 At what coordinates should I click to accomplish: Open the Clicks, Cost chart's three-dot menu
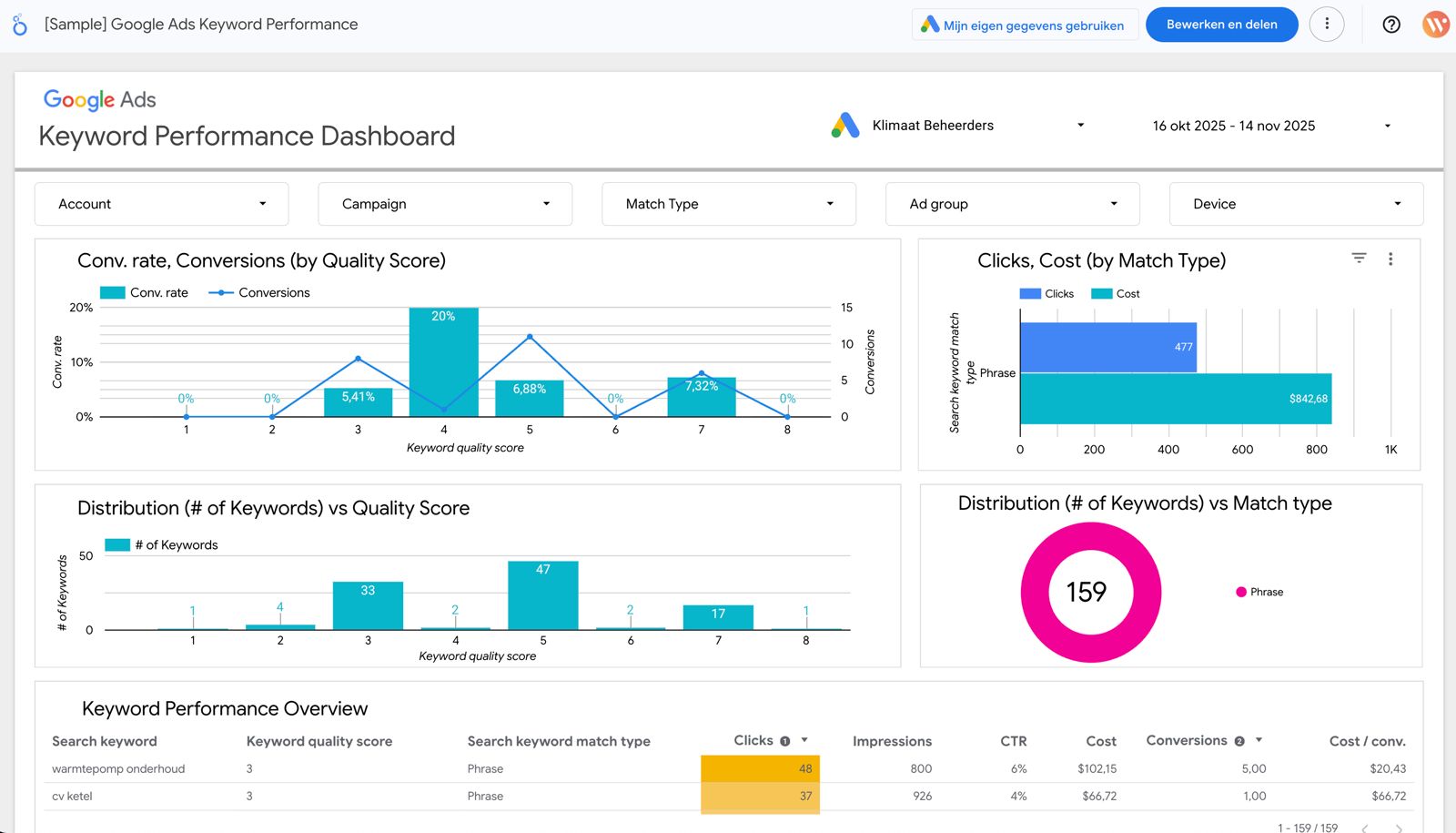1390,259
